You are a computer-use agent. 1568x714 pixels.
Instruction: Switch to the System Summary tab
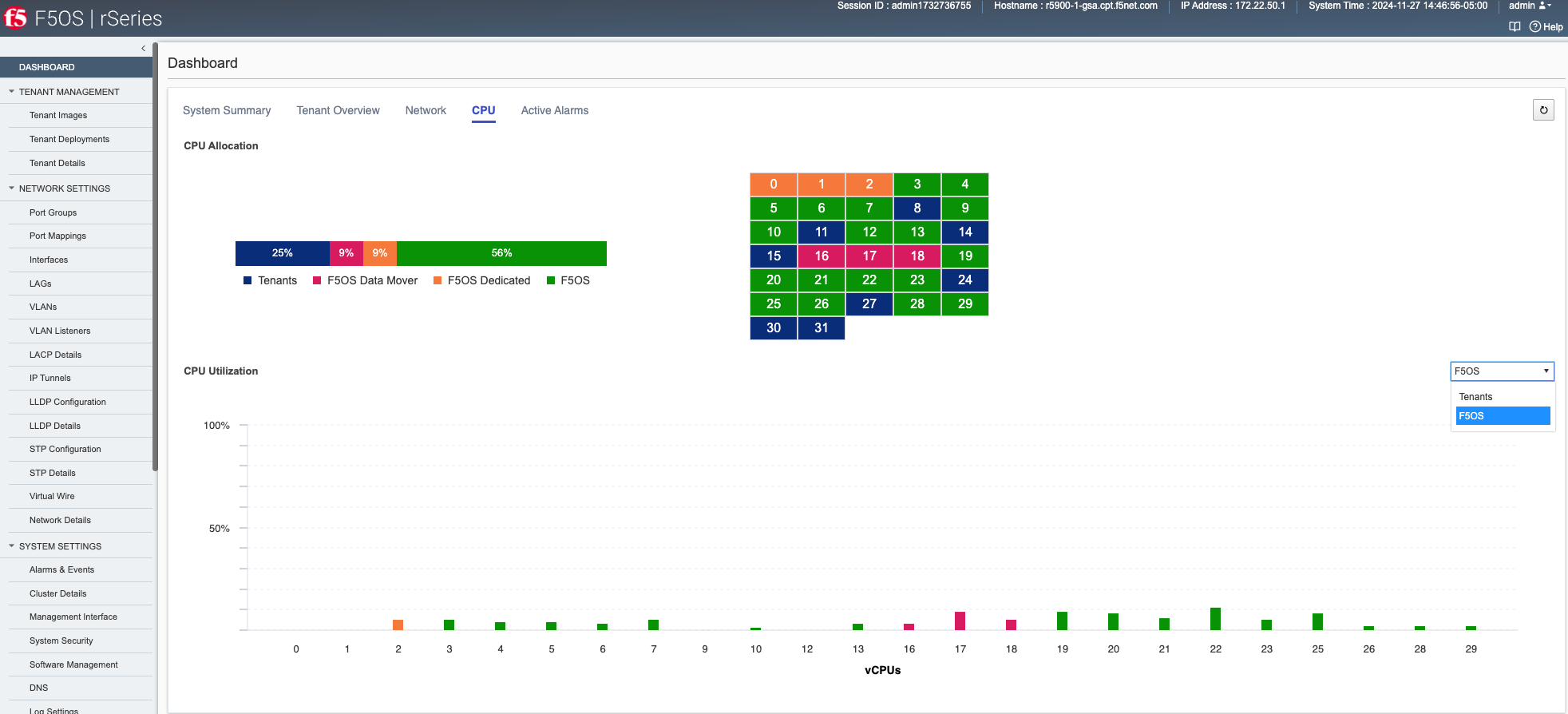pos(227,110)
